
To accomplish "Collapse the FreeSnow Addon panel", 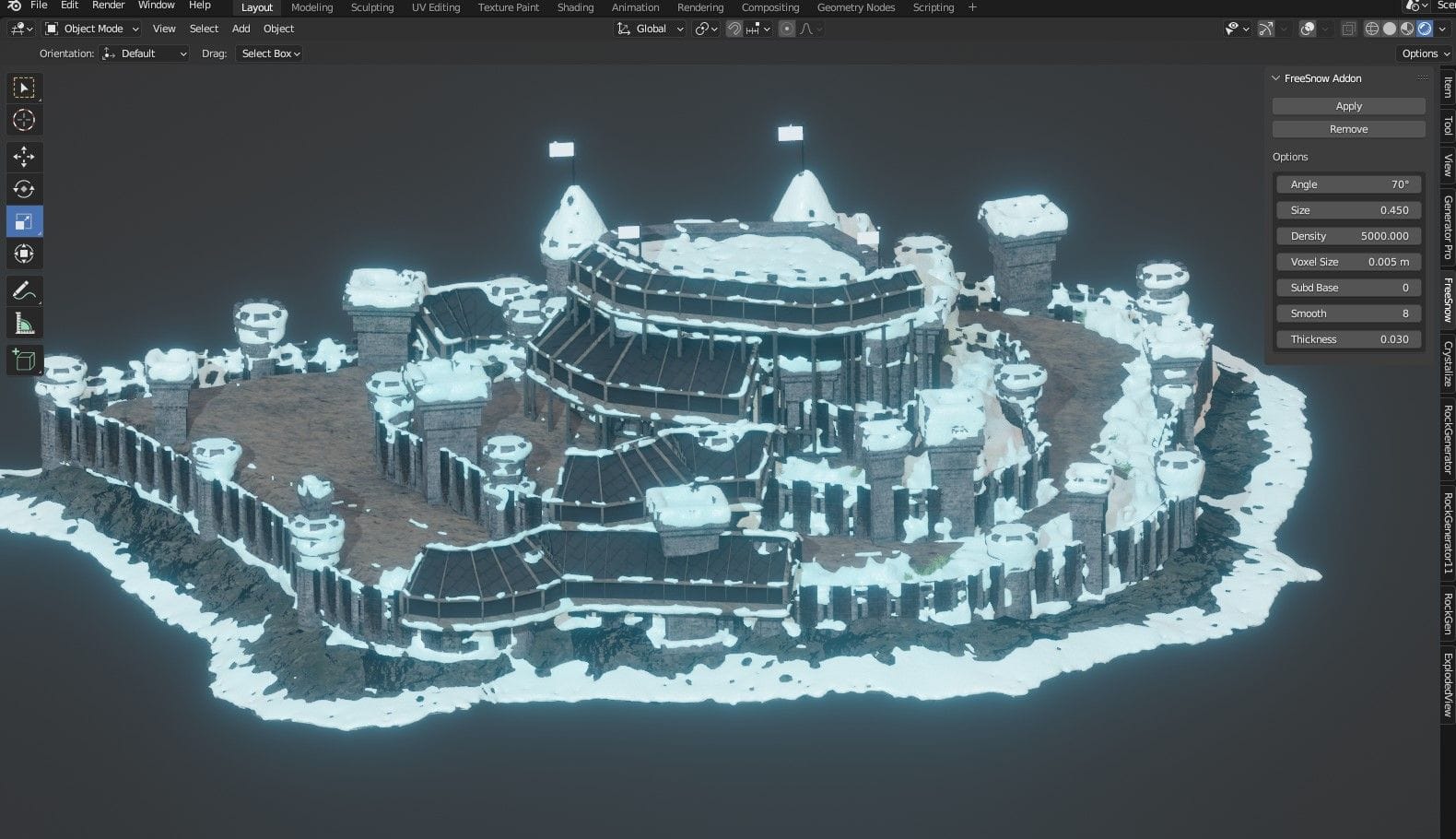I will tap(1276, 78).
